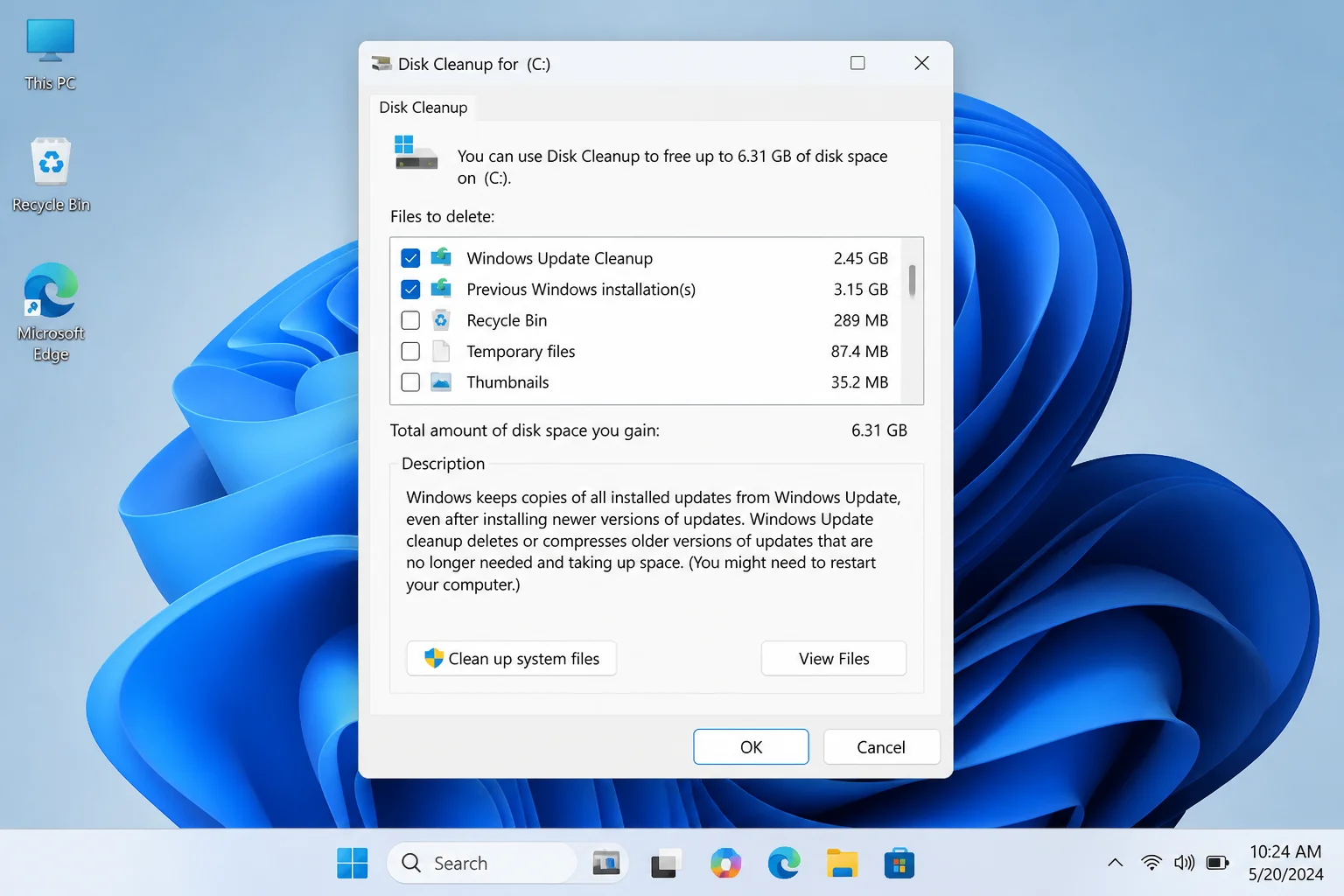Screen dimensions: 1344x896
Task: Launch Microsoft Edge from the desktop shortcut
Action: (x=51, y=311)
